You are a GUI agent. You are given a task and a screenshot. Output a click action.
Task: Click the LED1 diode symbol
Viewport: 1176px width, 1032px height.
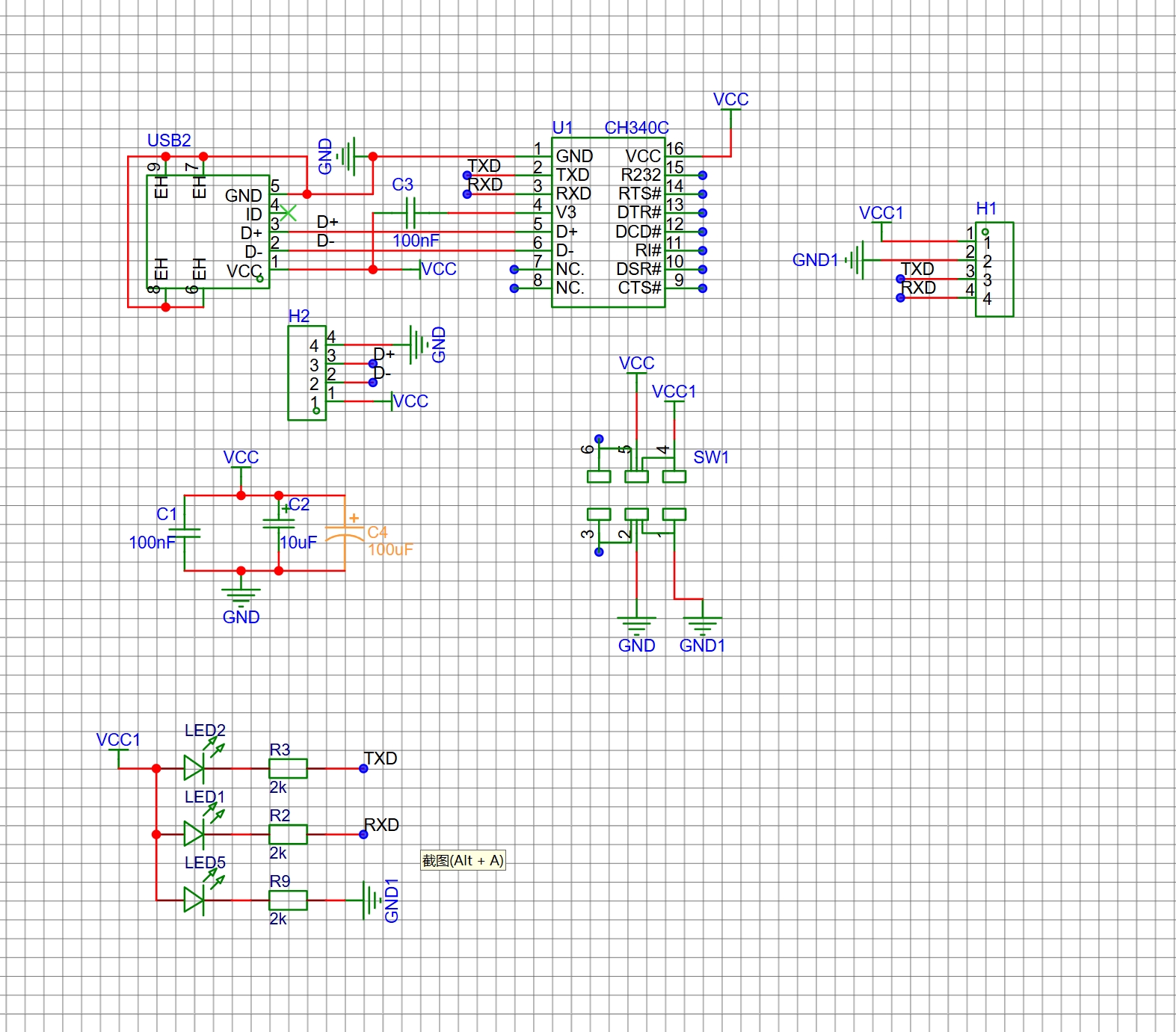(194, 834)
